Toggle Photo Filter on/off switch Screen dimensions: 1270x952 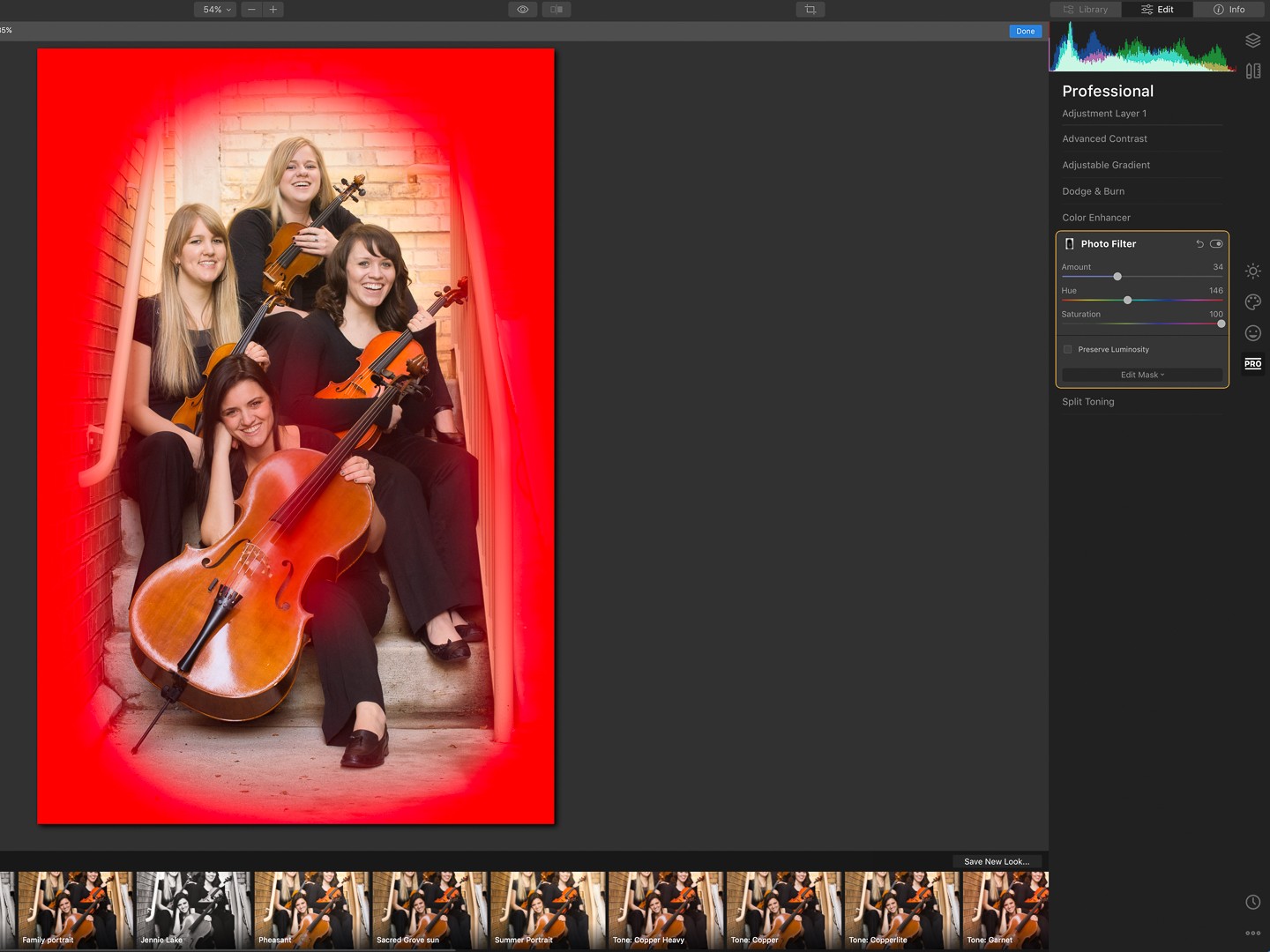tap(1216, 244)
